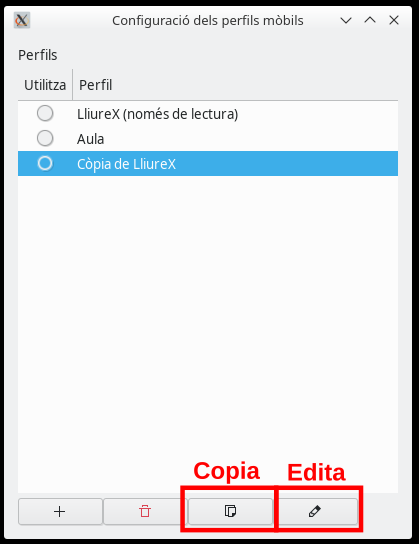The image size is (419, 544).
Task: Edit selected profile with pencil icon
Action: [x=315, y=511]
